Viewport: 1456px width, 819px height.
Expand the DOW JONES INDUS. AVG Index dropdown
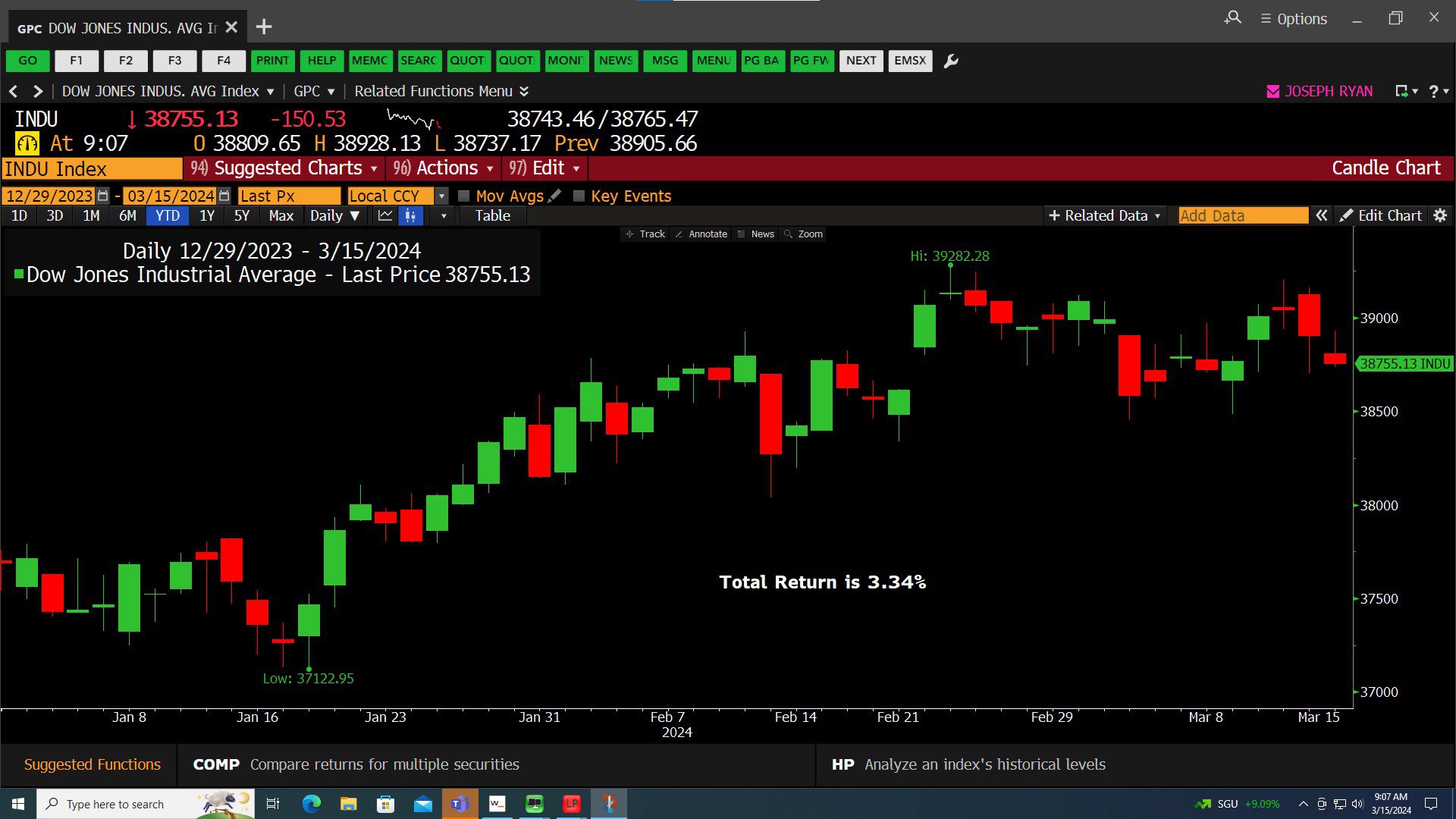point(270,92)
